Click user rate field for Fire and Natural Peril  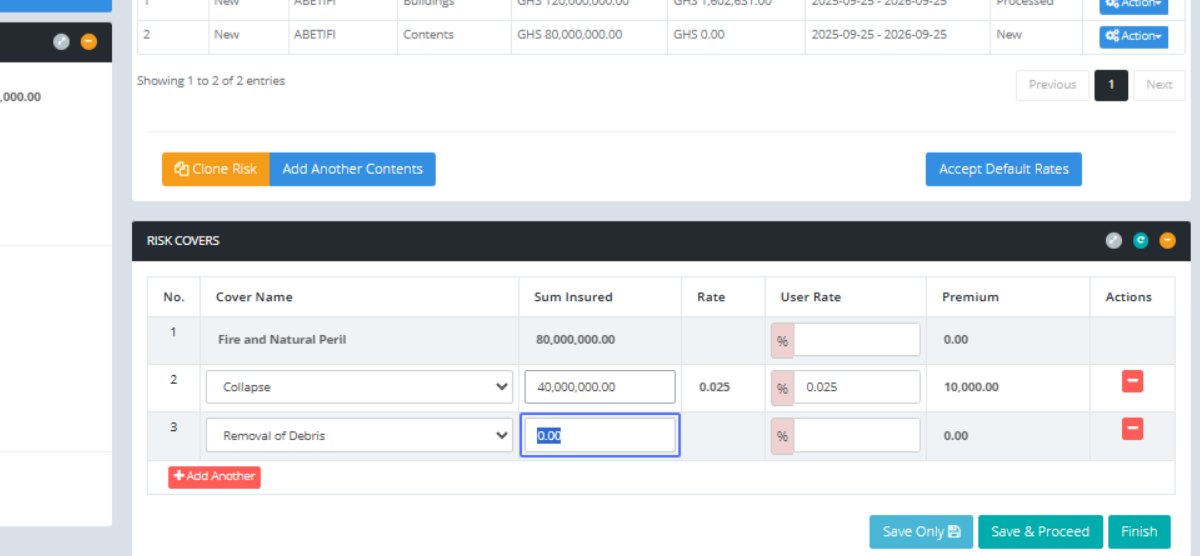tap(855, 340)
